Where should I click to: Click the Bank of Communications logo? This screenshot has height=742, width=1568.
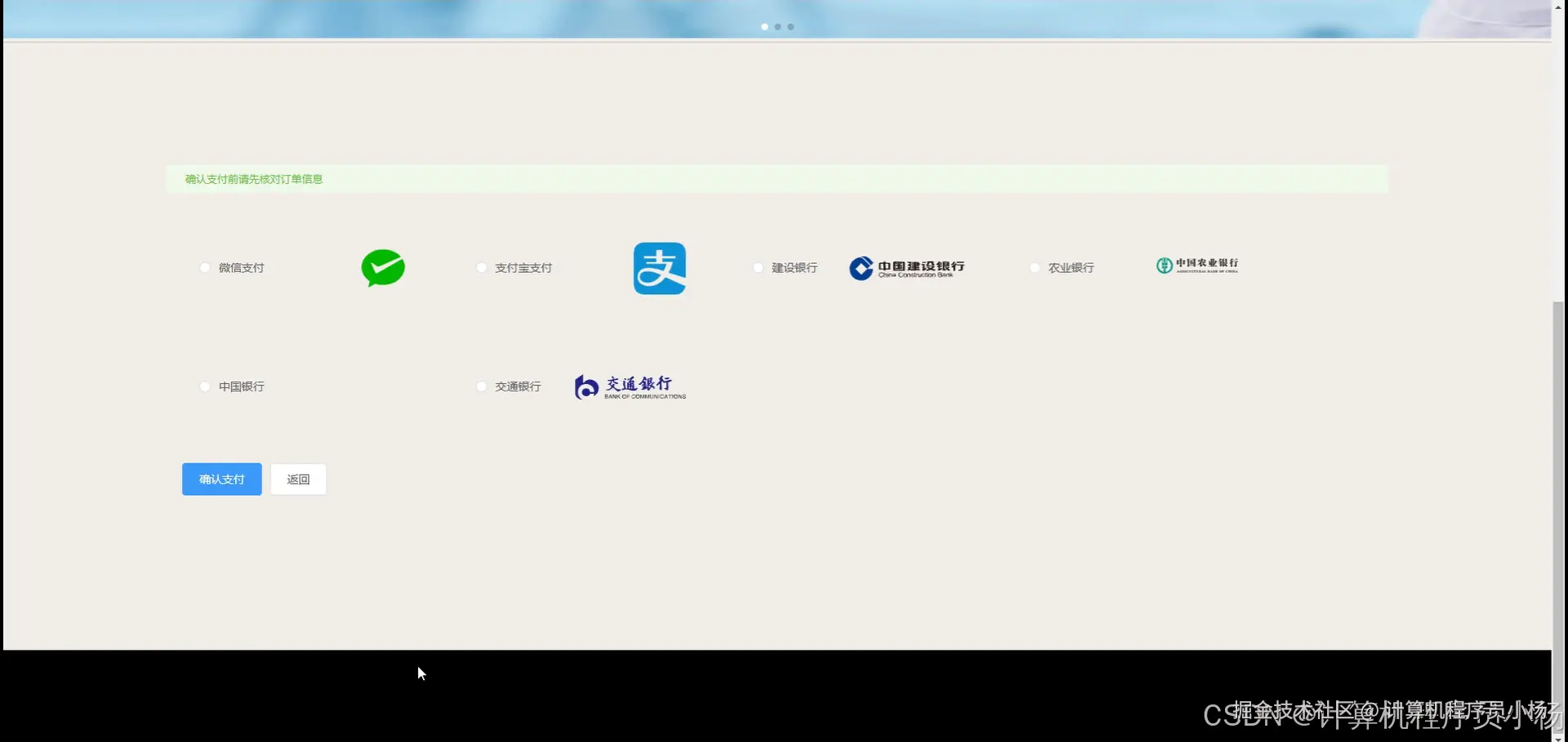[629, 386]
